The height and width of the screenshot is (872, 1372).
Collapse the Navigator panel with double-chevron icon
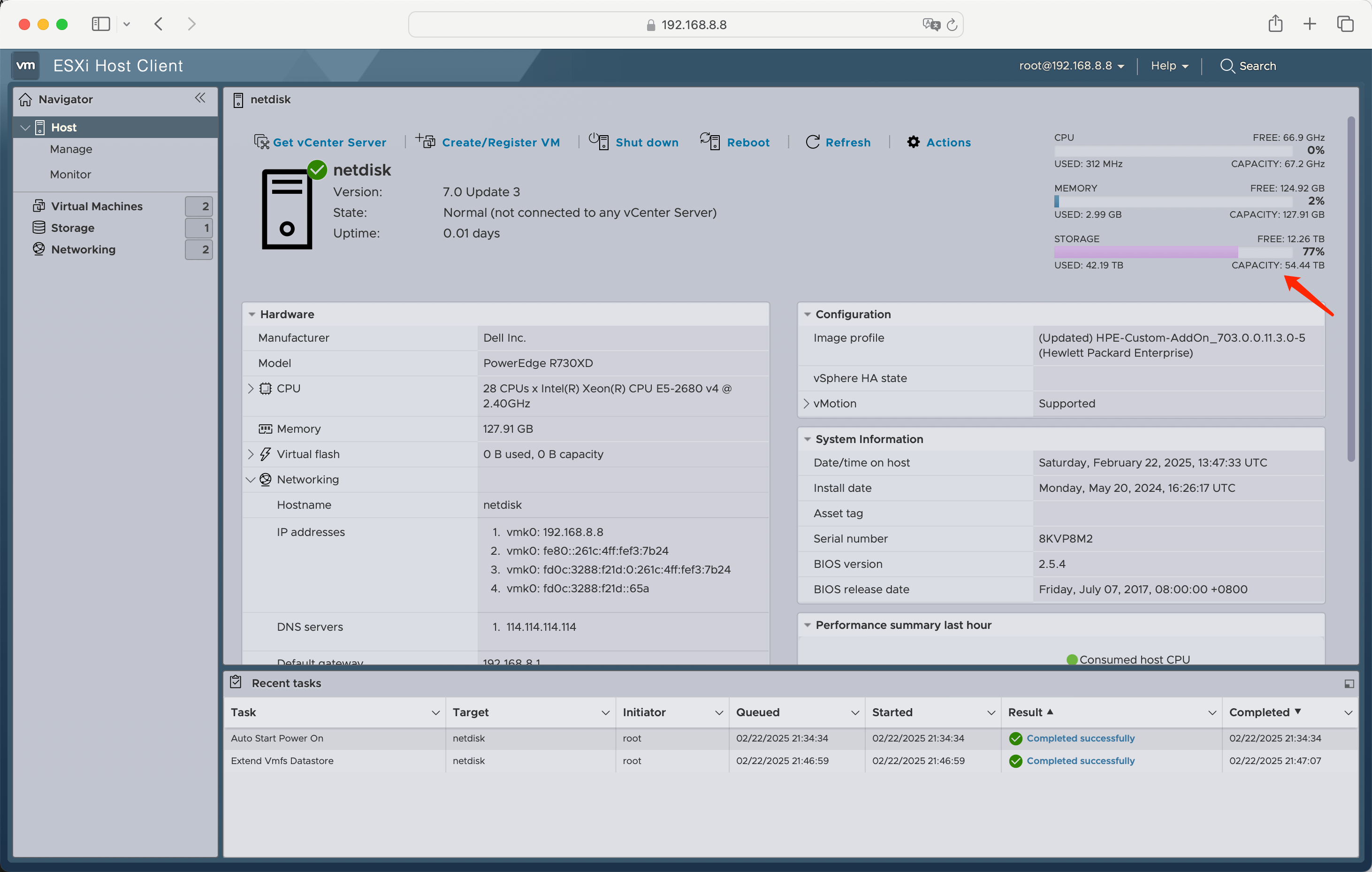pyautogui.click(x=200, y=98)
